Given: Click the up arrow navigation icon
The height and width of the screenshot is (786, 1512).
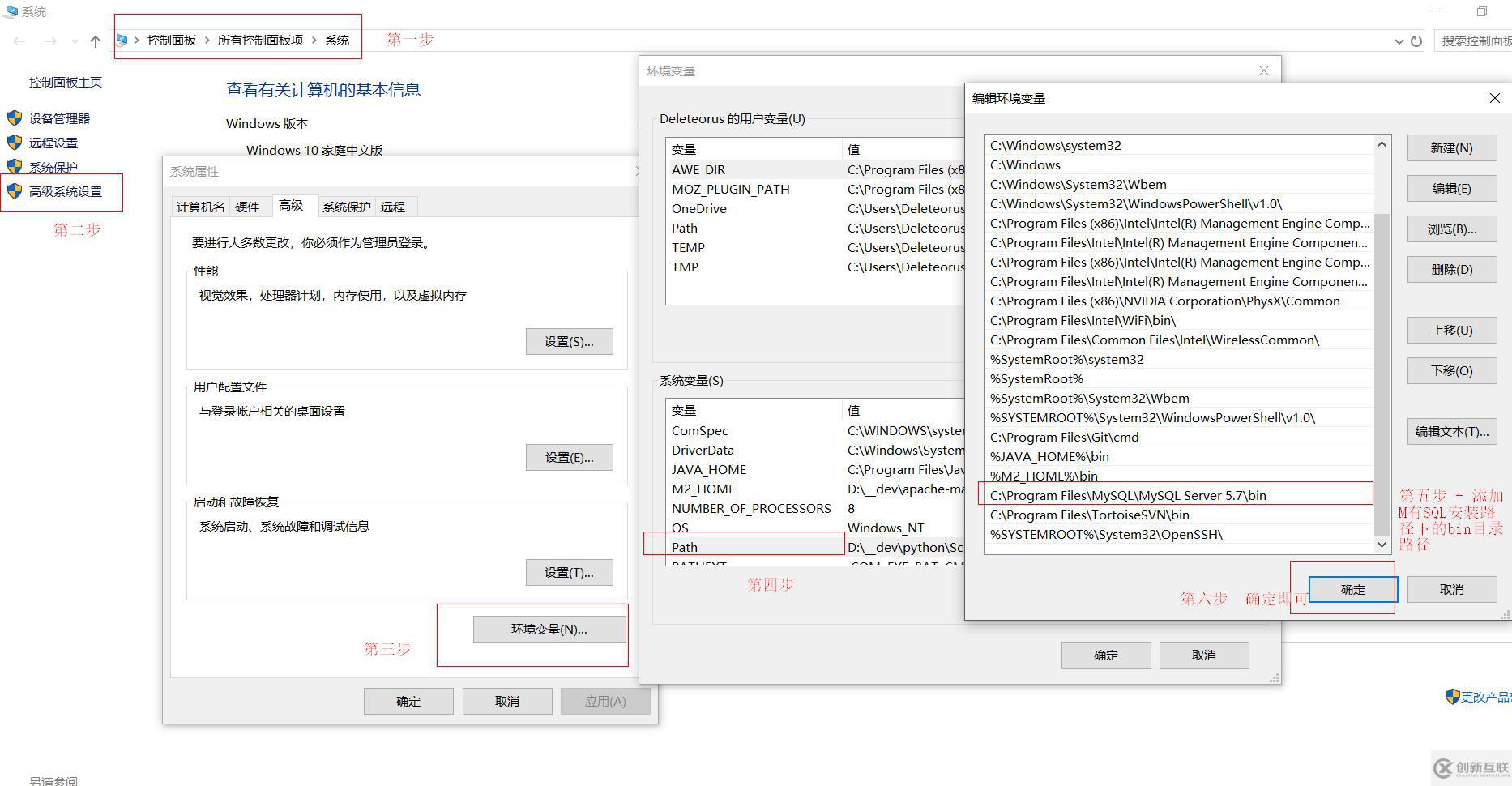Looking at the screenshot, I should point(96,41).
